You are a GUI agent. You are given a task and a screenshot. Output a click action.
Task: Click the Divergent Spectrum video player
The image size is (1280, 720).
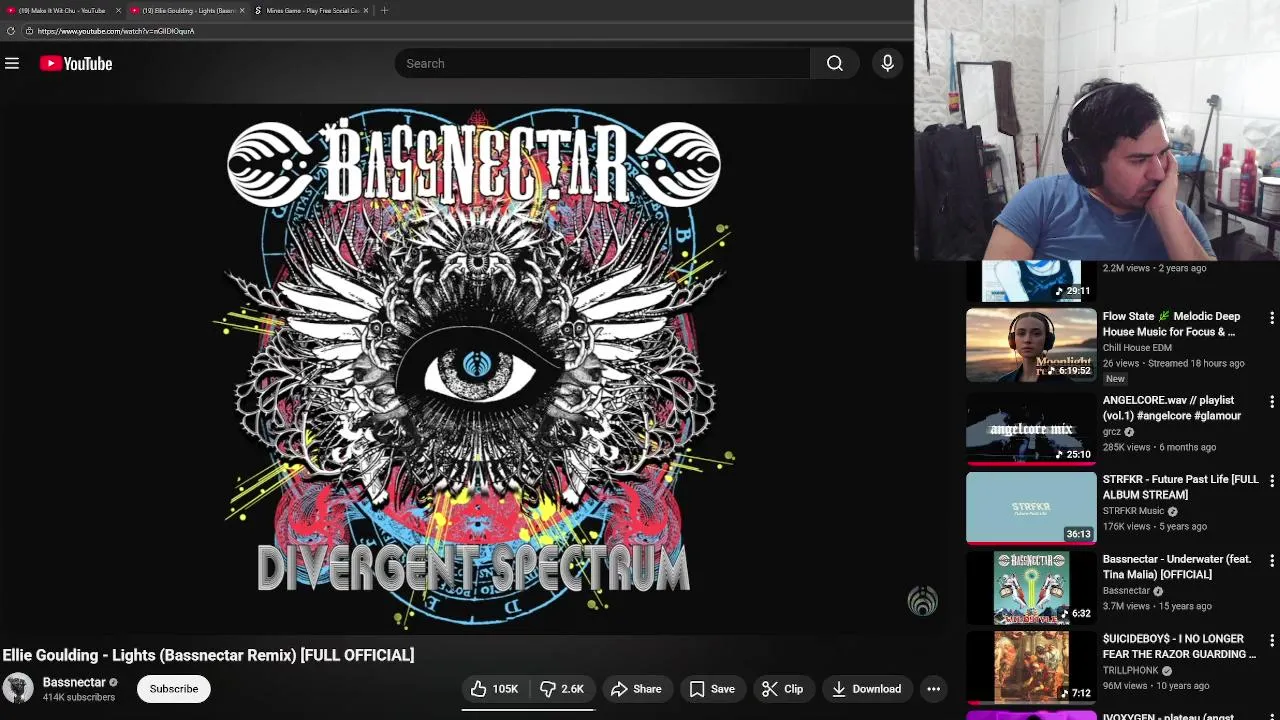(474, 369)
